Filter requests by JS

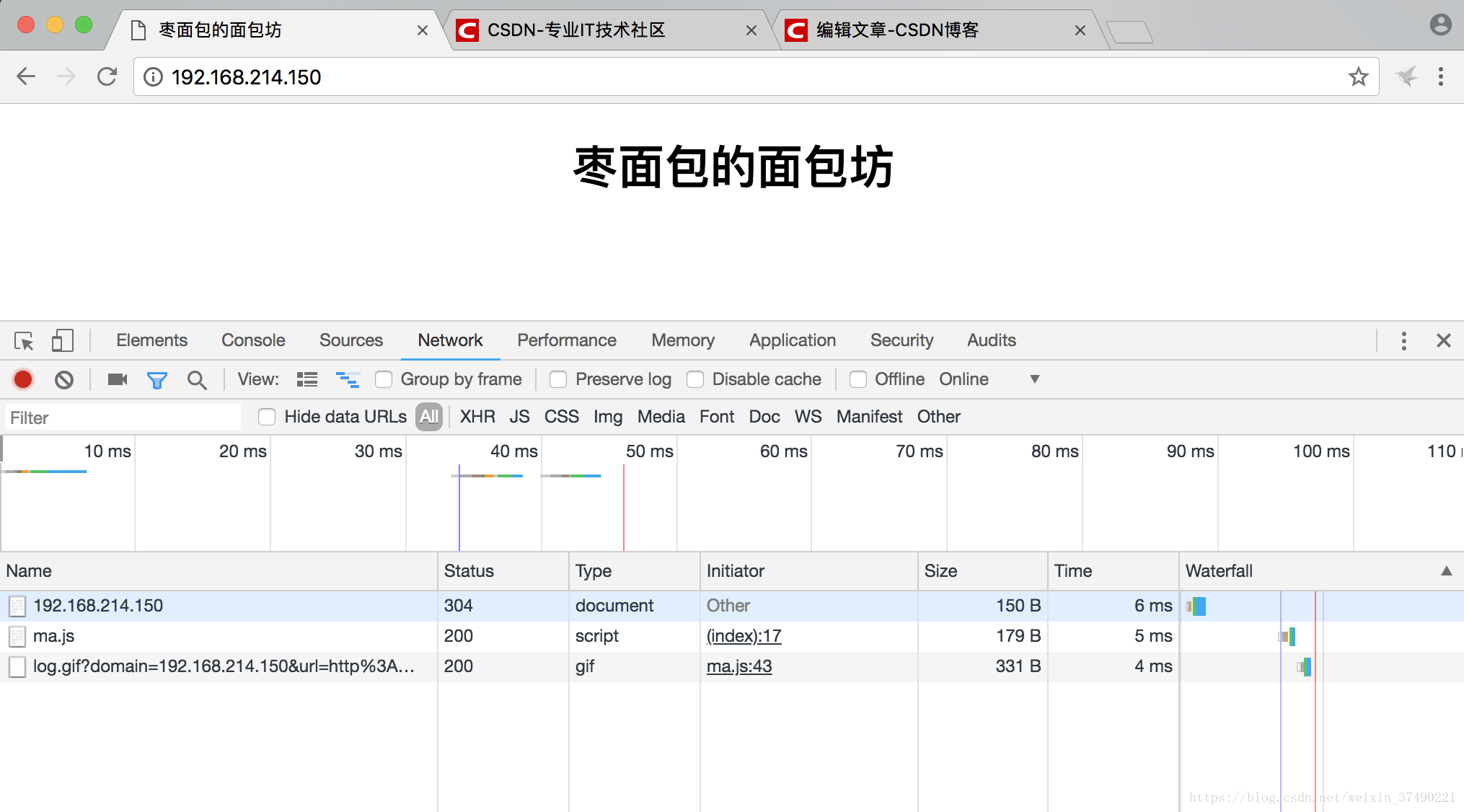[519, 417]
